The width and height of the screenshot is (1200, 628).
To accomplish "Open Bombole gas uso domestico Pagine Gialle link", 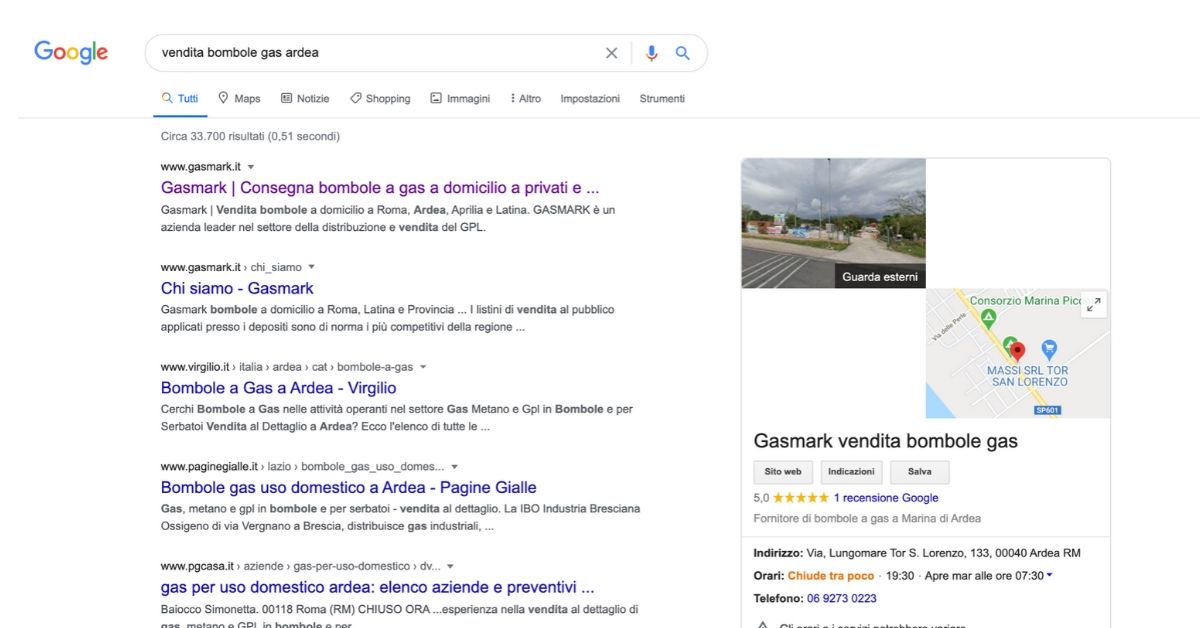I will [348, 488].
